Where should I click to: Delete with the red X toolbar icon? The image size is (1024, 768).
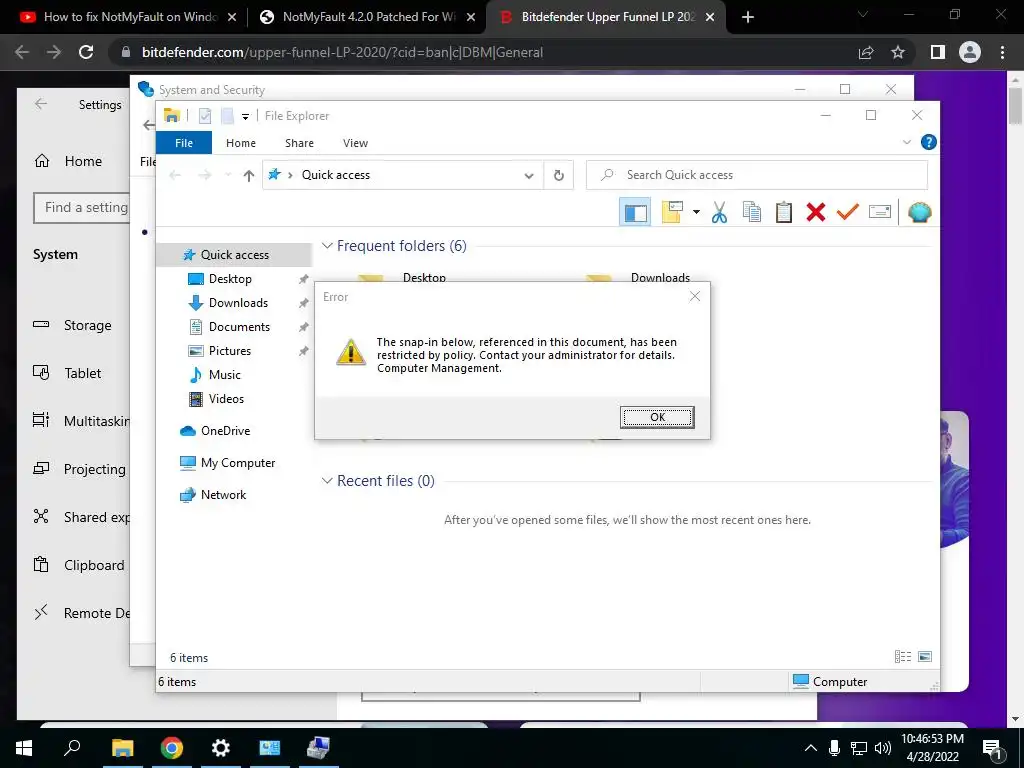pyautogui.click(x=816, y=212)
